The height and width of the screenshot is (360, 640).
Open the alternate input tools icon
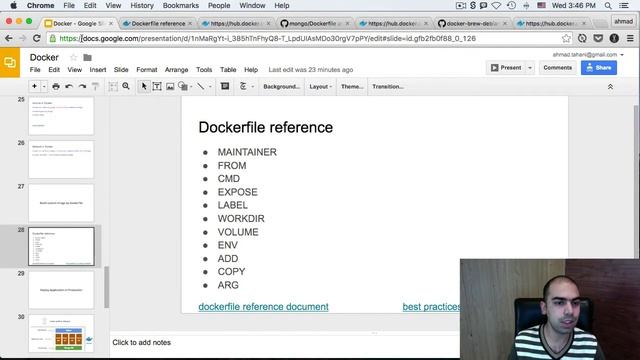click(243, 86)
